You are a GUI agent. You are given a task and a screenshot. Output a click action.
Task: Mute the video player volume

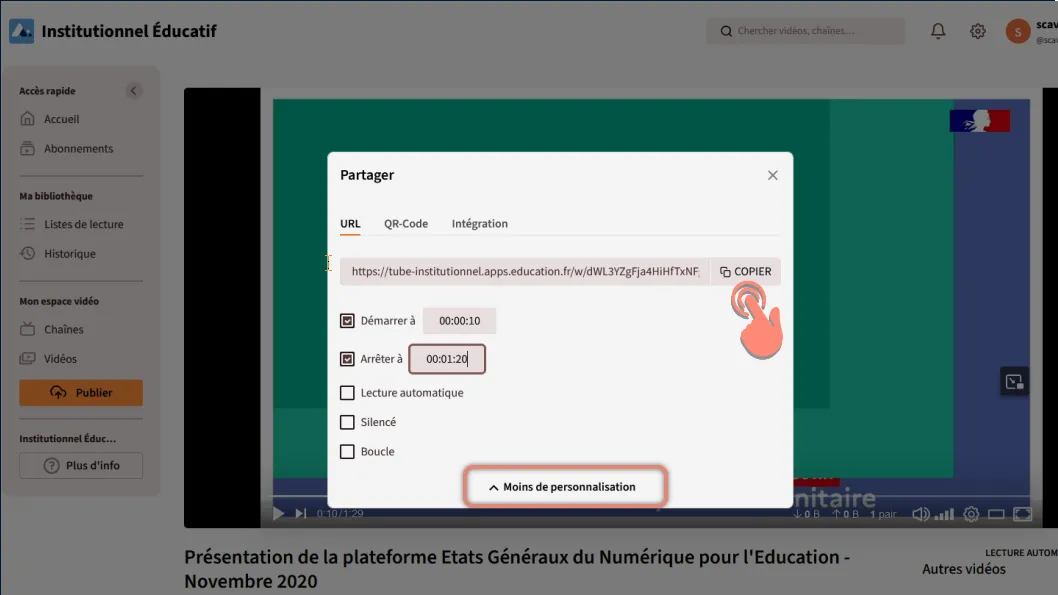(x=920, y=514)
